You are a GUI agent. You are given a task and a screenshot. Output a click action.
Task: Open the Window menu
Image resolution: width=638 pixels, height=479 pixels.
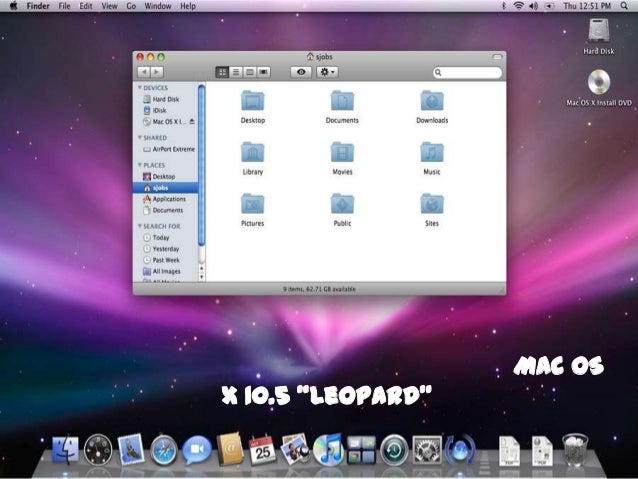click(x=158, y=6)
